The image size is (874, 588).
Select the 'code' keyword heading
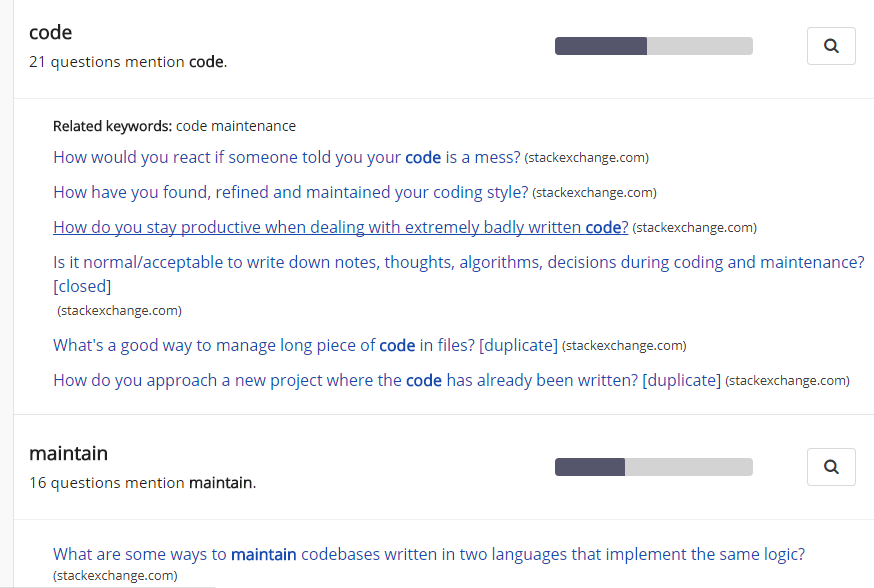[x=50, y=32]
